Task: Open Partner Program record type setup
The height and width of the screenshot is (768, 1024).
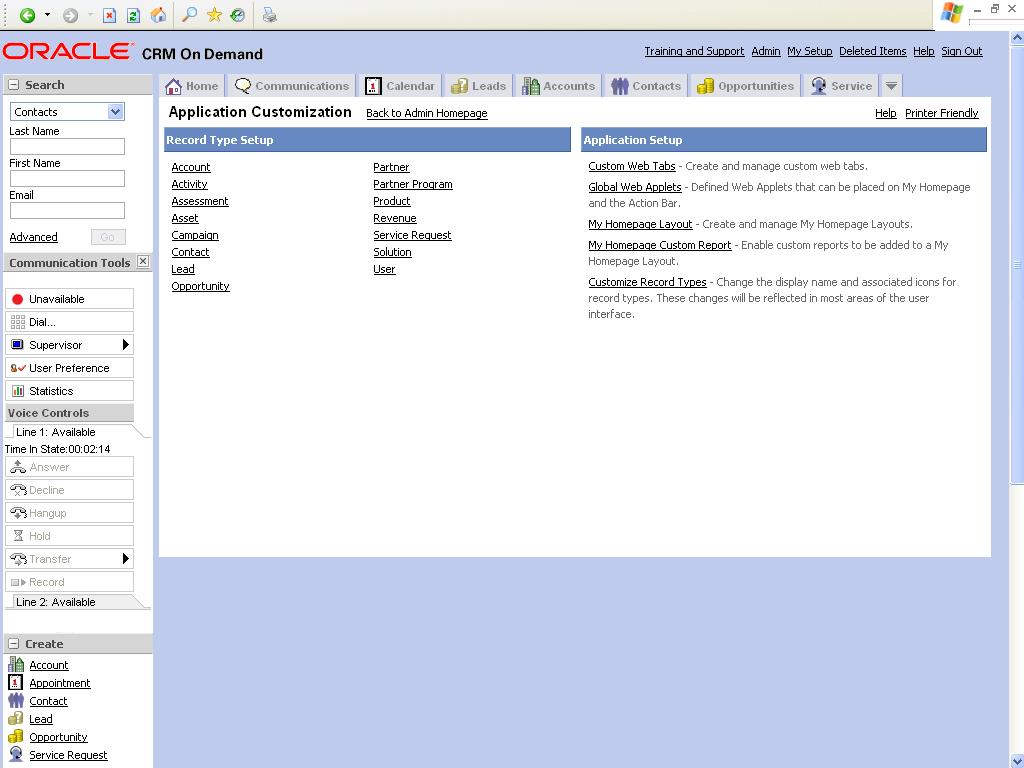Action: [413, 184]
